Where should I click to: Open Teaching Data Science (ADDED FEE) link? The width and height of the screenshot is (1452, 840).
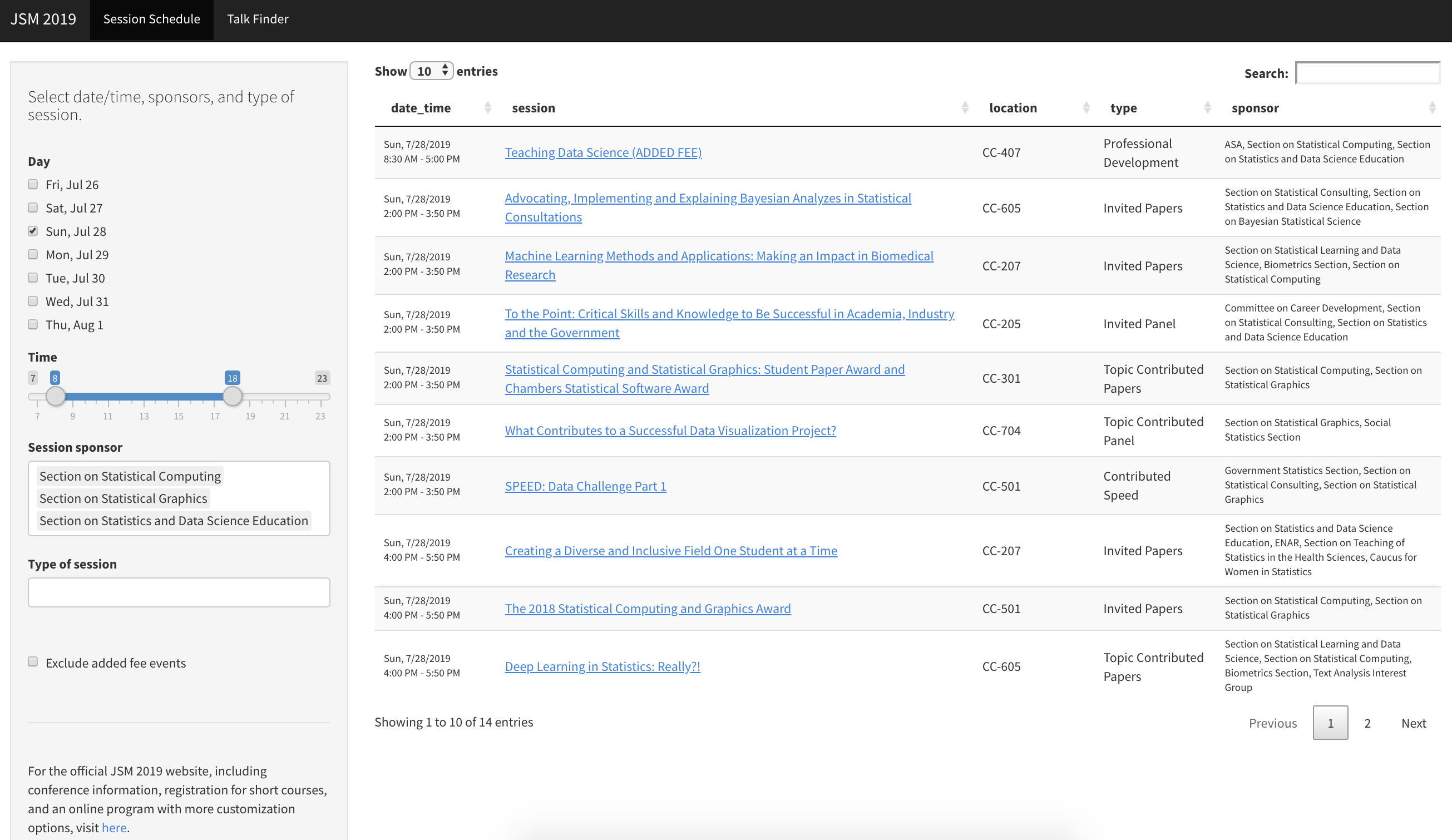[x=602, y=152]
